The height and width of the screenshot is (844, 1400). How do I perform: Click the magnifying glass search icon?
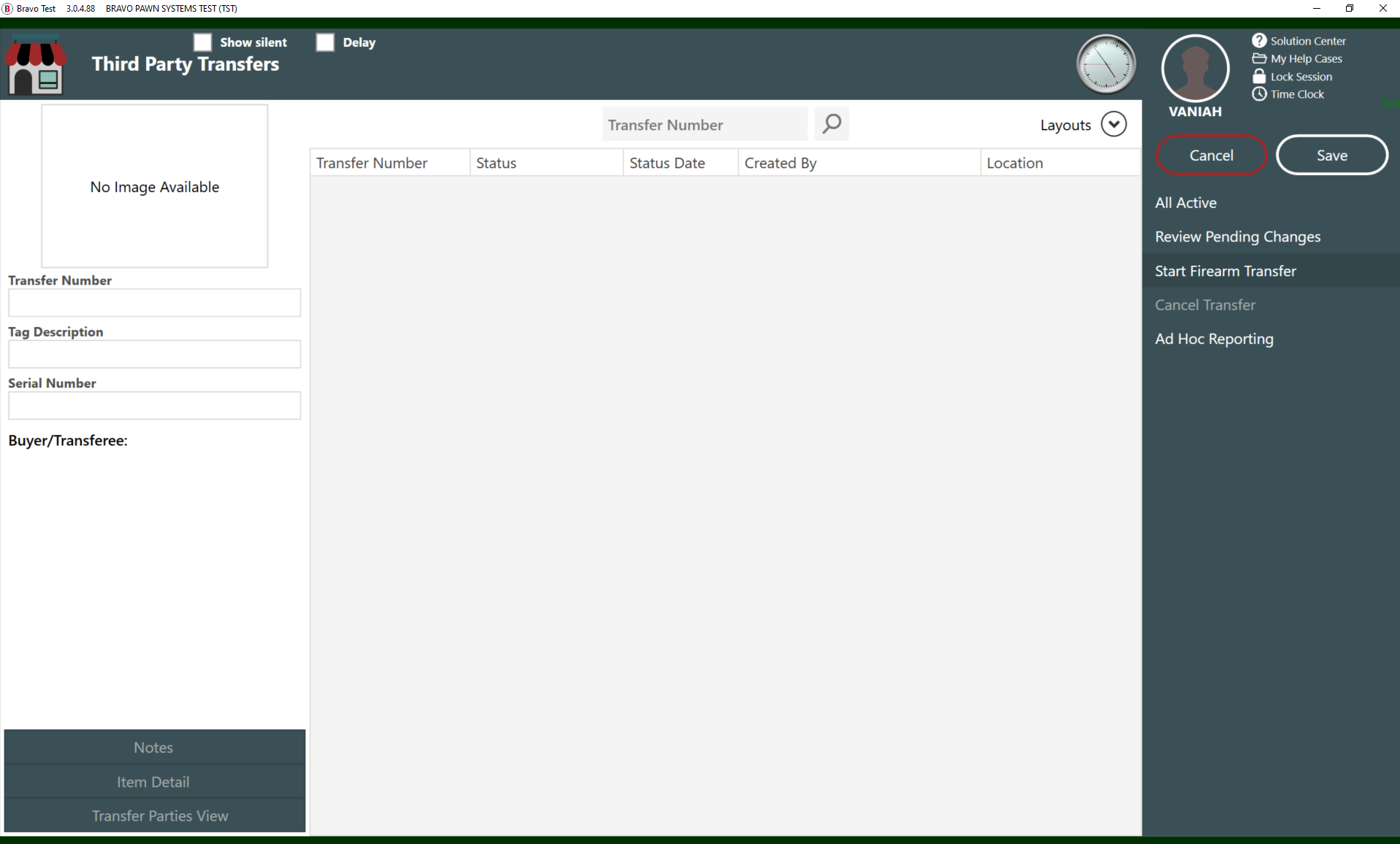(831, 124)
